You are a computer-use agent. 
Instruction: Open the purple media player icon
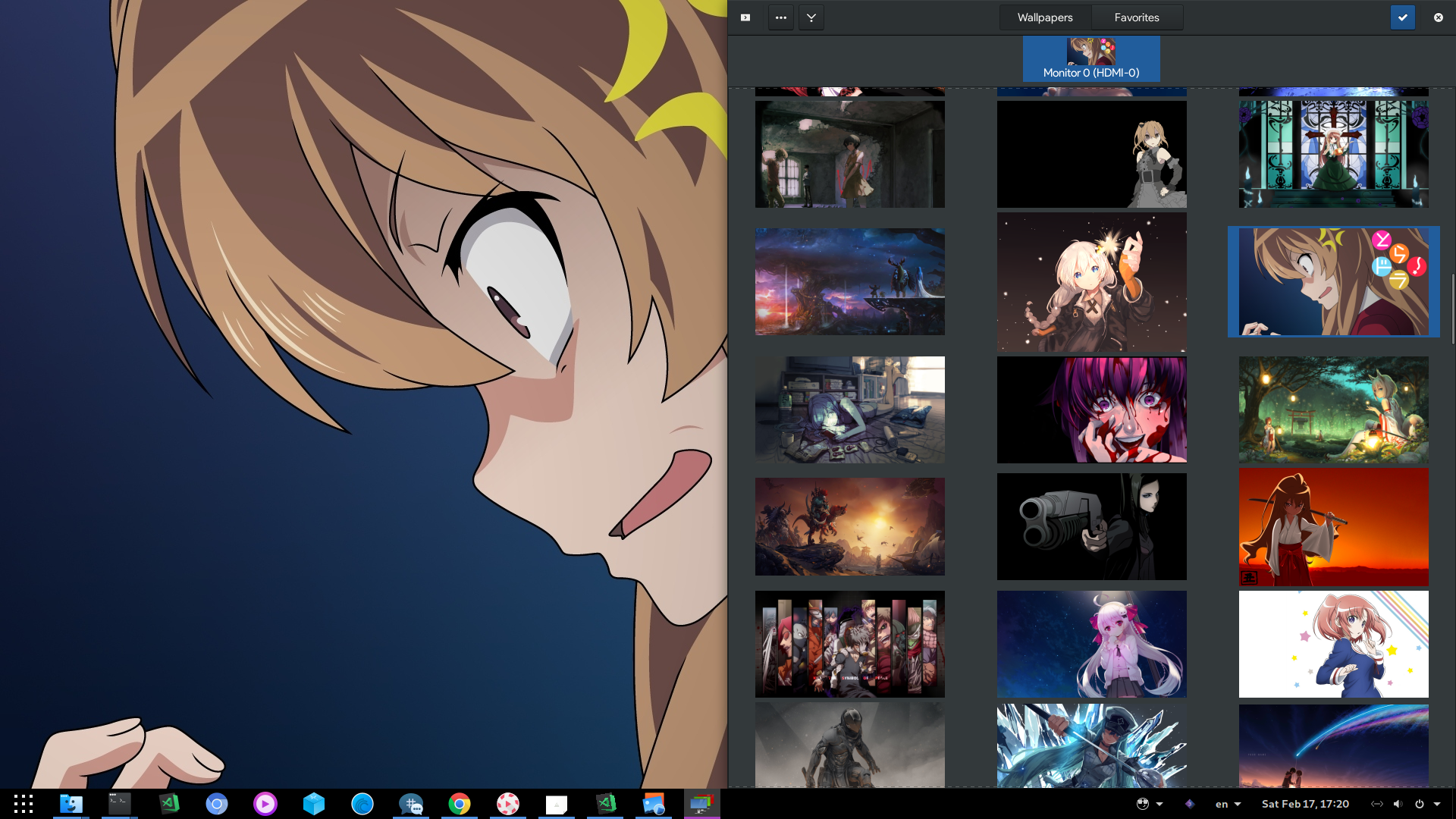265,804
